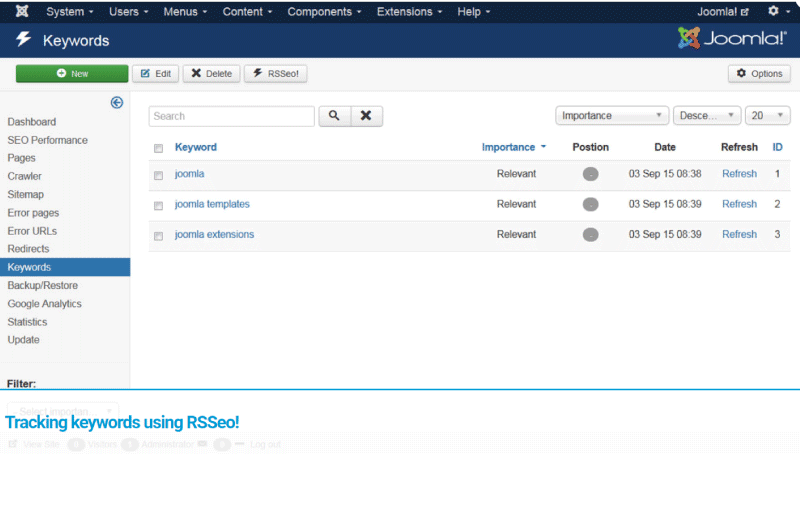Image resolution: width=800 pixels, height=530 pixels.
Task: Go to Statistics in the sidebar
Action: 27,322
